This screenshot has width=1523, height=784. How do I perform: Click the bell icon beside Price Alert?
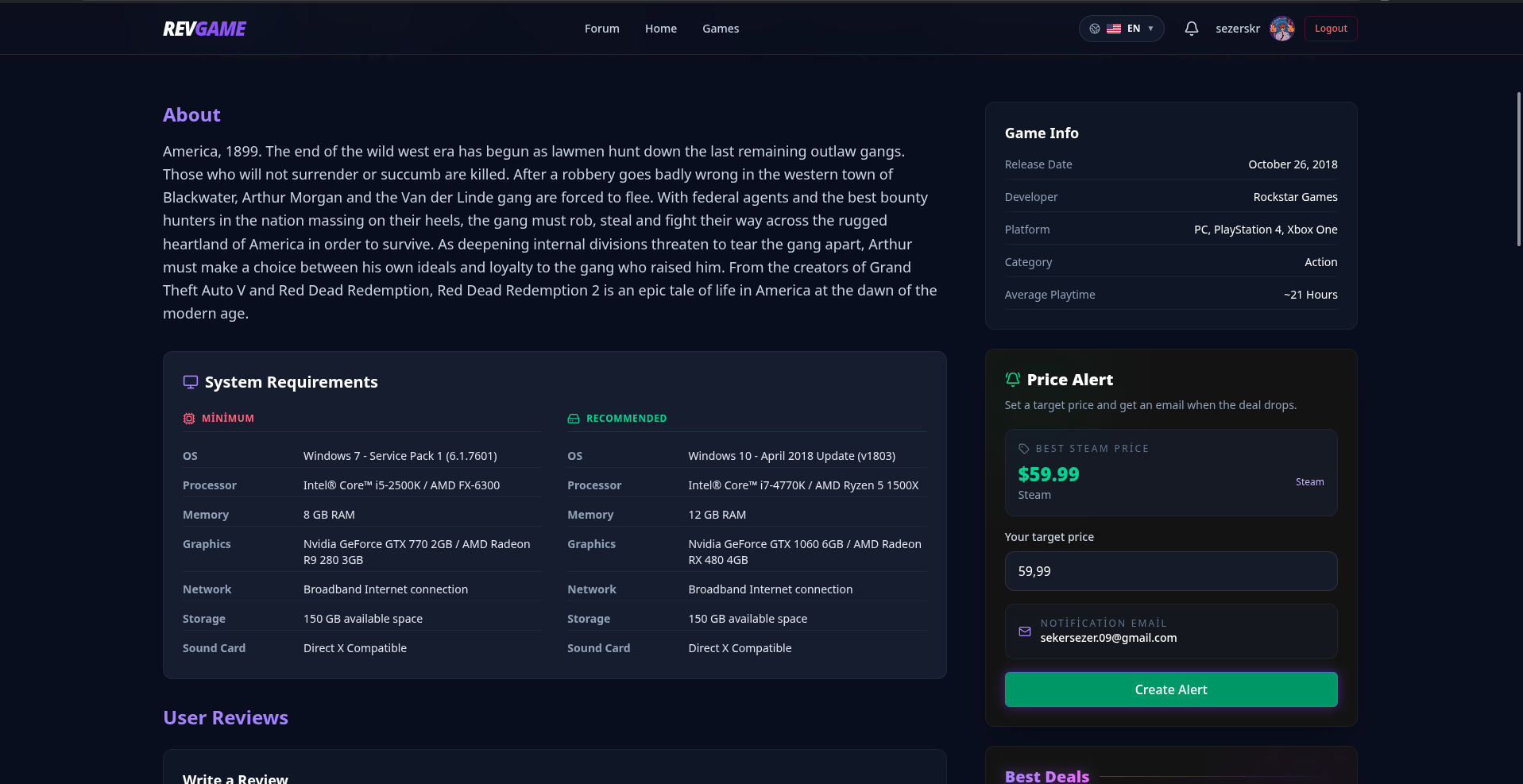click(x=1013, y=380)
